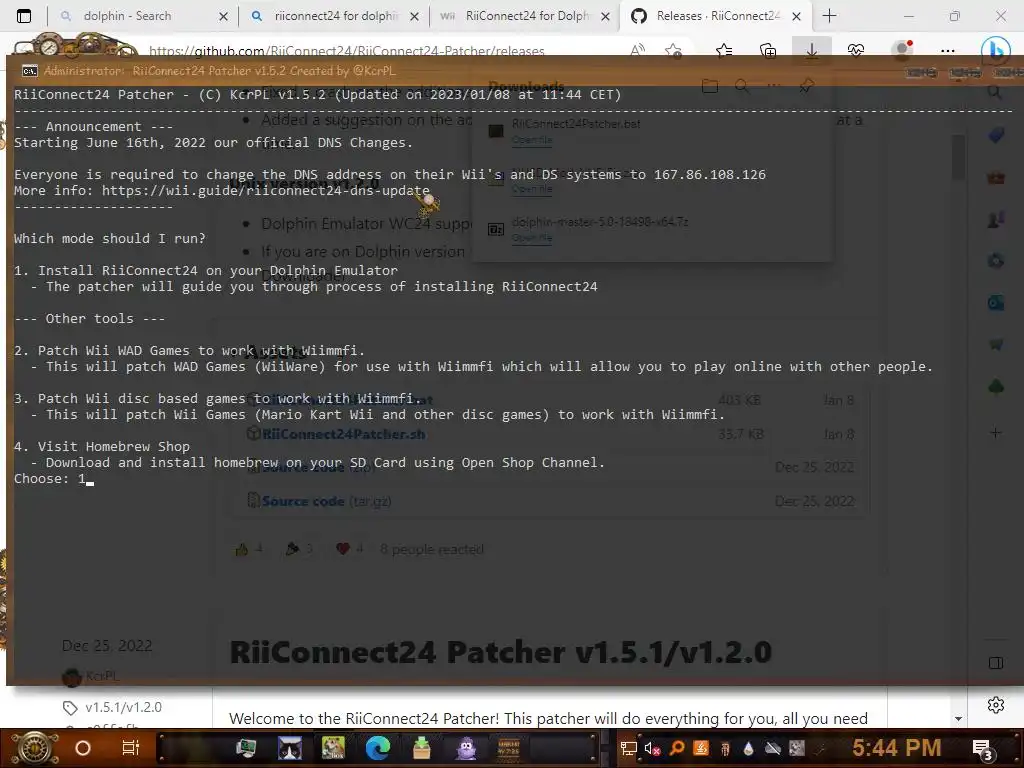Add this page to favorites star icon
The height and width of the screenshot is (768, 1024).
tap(673, 50)
